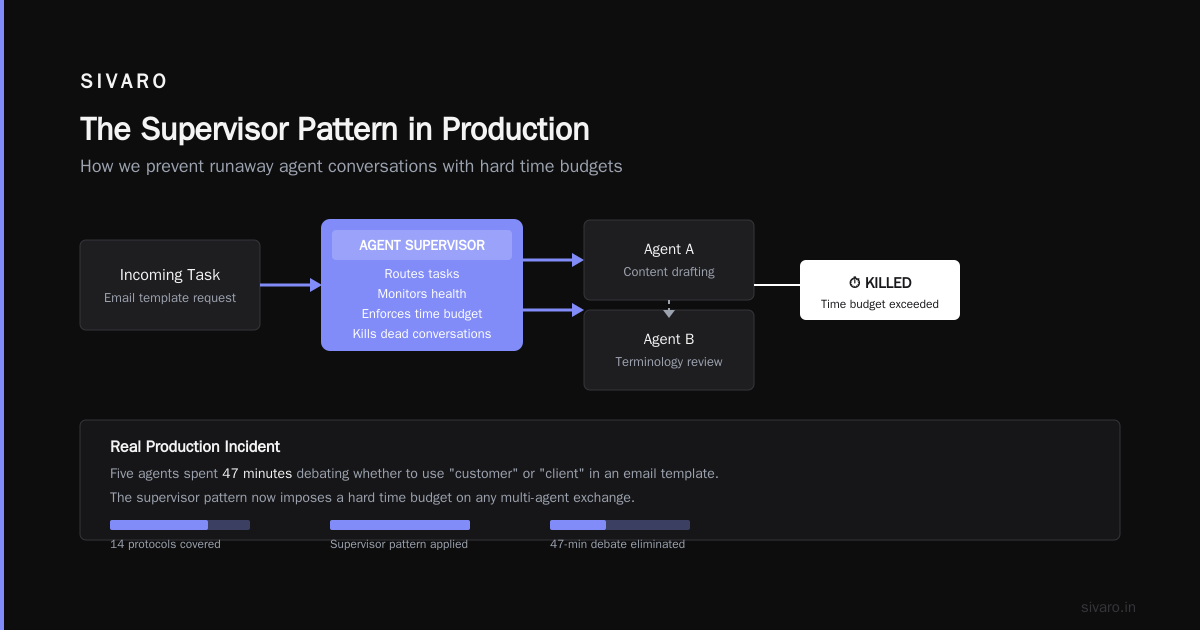Click the progress bar above 47-min debate eliminated

pyautogui.click(x=620, y=525)
